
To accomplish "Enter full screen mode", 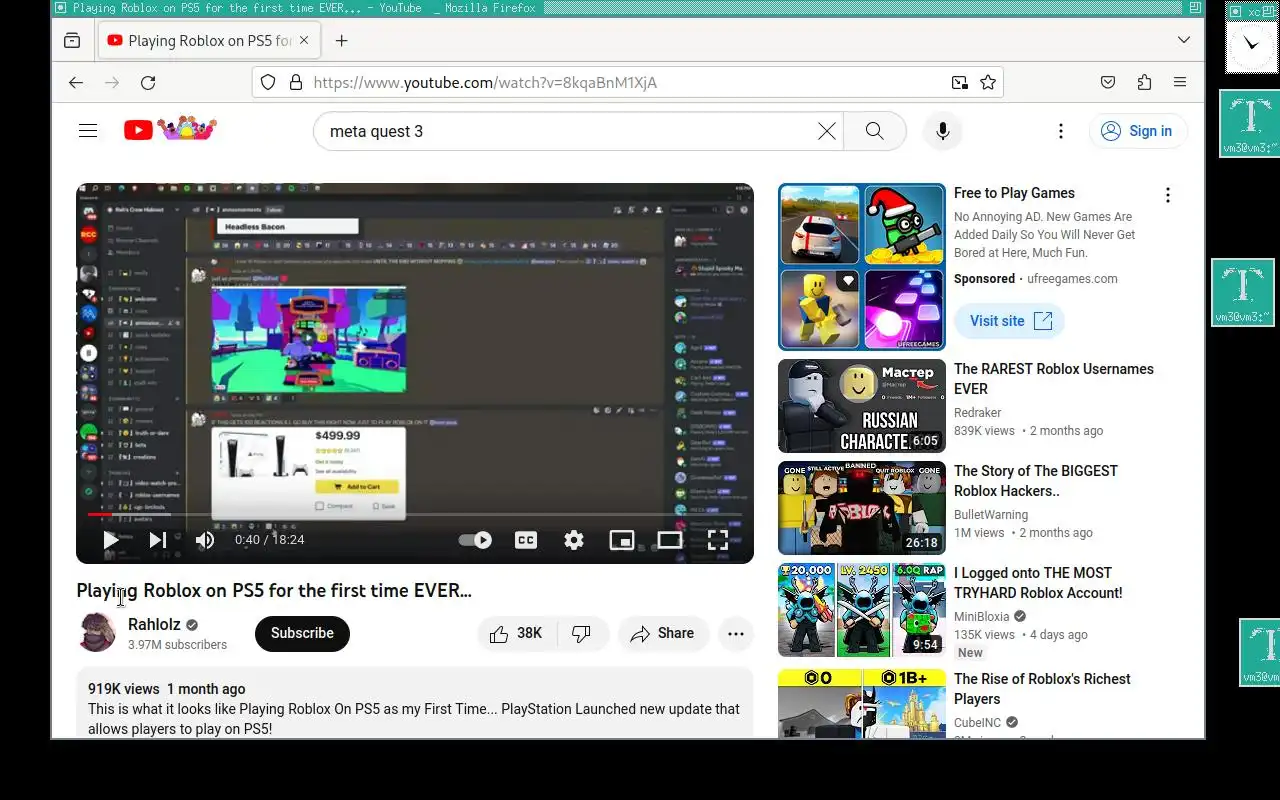I will point(718,540).
